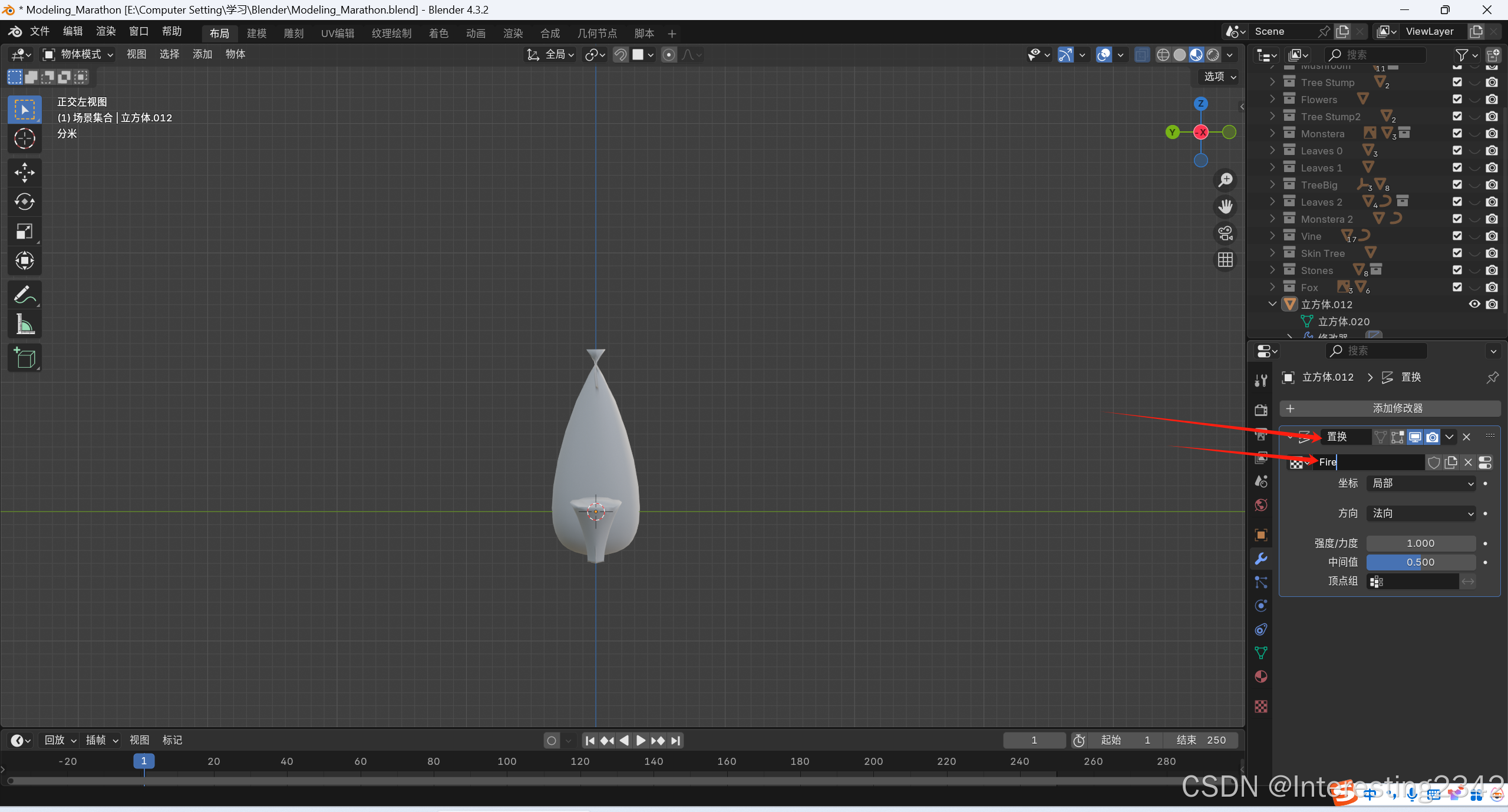Viewport: 1508px width, 812px height.
Task: Expand the TreeBig collection
Action: [1272, 185]
